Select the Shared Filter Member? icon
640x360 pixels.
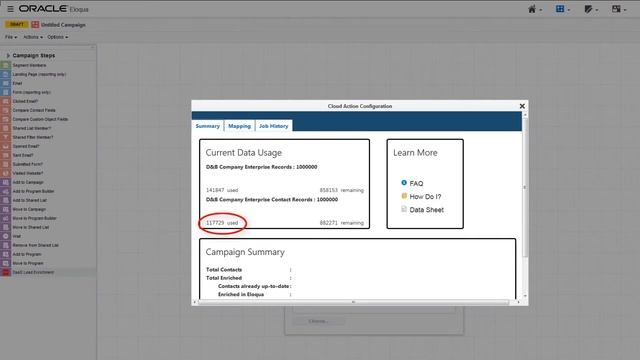(x=6, y=137)
